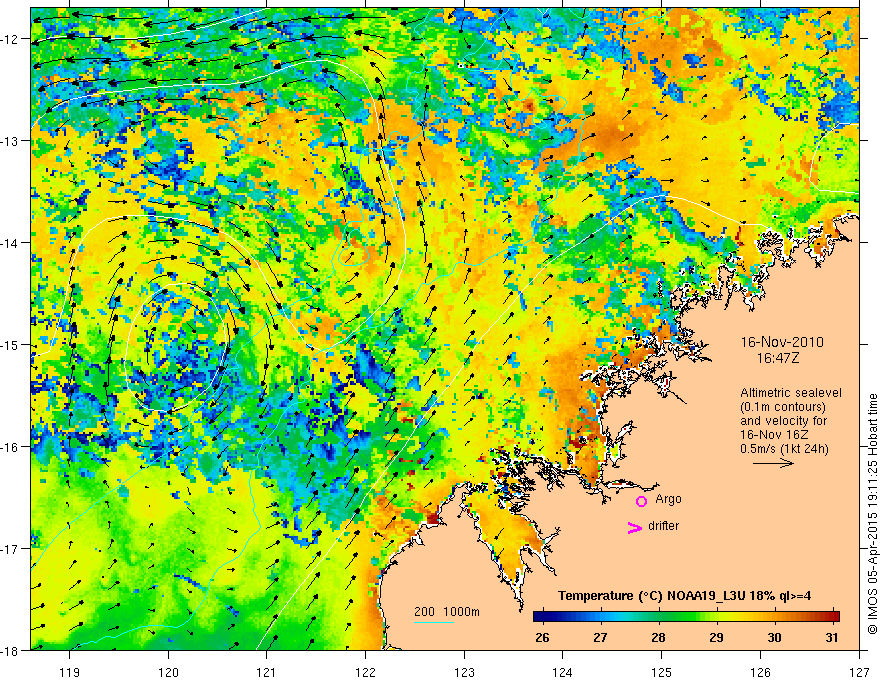
Task: Click the '200 1000m' bathymetry label
Action: [447, 612]
